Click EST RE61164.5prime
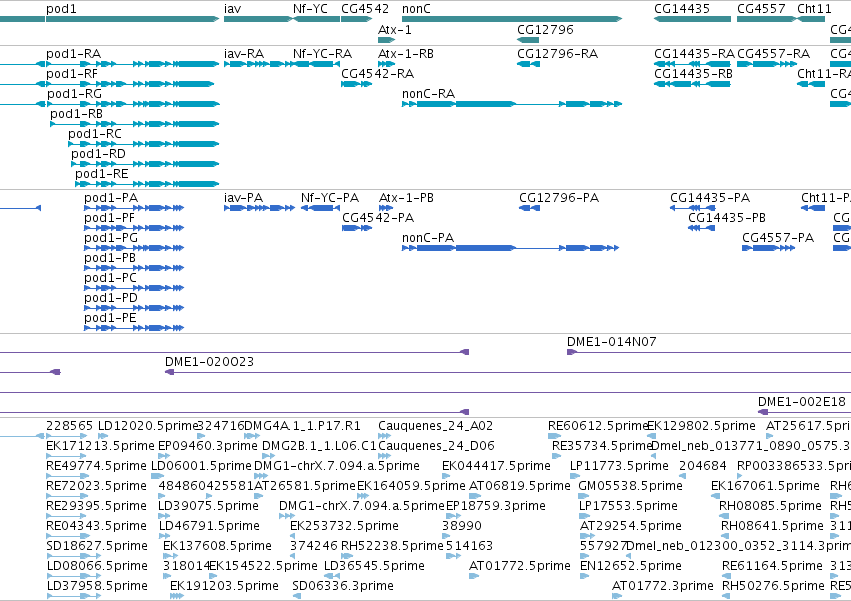The image size is (851, 601). (x=727, y=576)
